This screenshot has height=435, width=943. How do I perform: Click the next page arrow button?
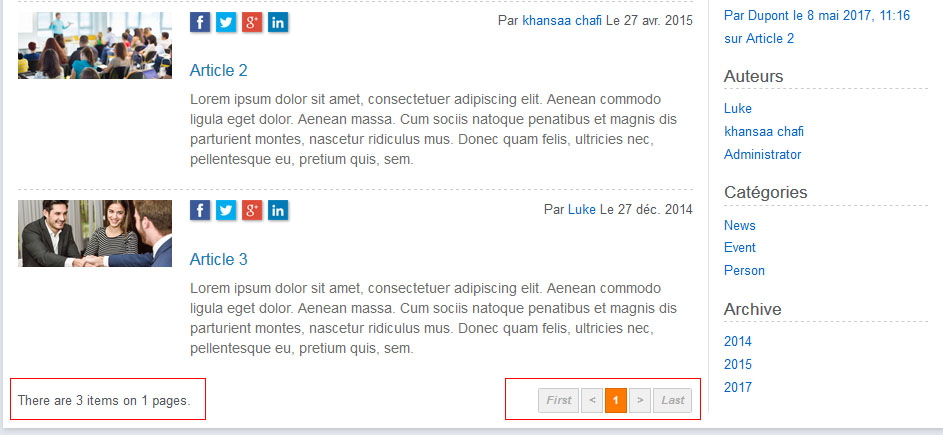pos(640,400)
